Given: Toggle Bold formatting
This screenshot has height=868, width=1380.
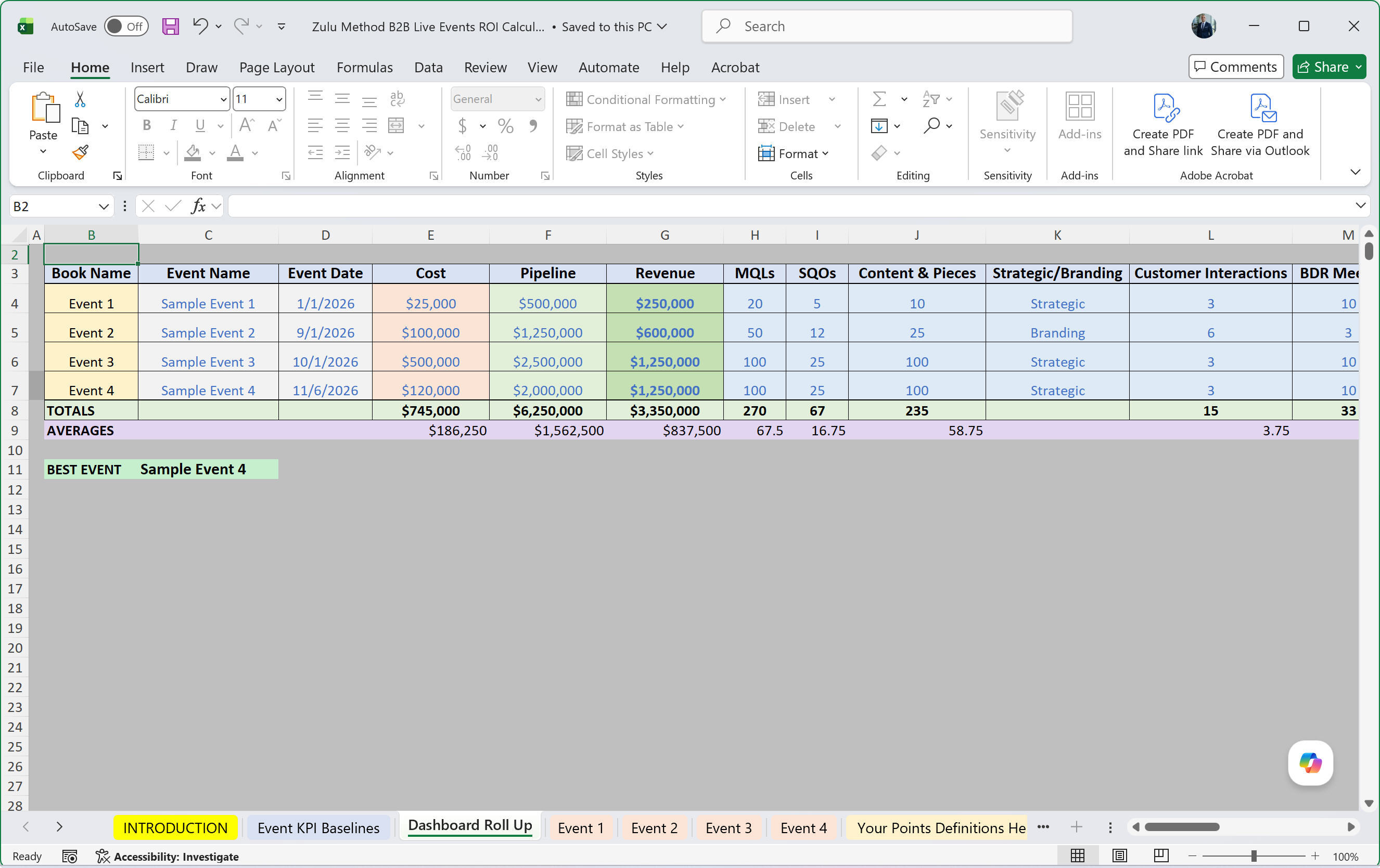Looking at the screenshot, I should click(147, 125).
